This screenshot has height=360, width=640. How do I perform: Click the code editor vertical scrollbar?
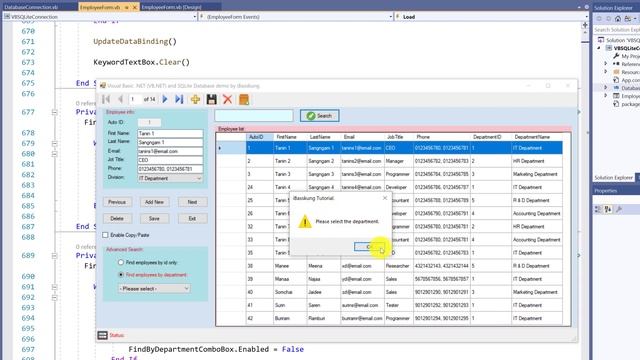[x=585, y=196]
